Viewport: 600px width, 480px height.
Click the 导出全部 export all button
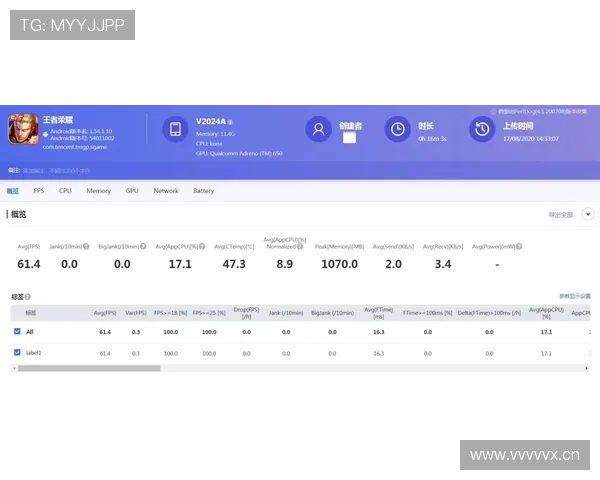pos(560,215)
